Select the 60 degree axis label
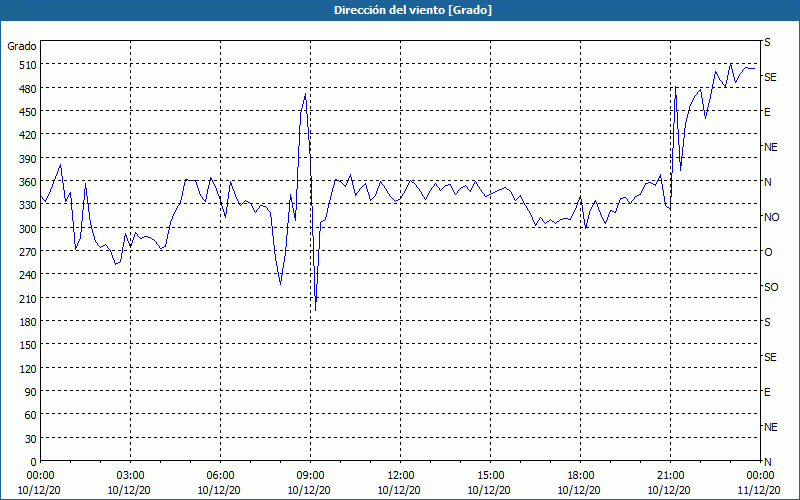 click(x=31, y=415)
